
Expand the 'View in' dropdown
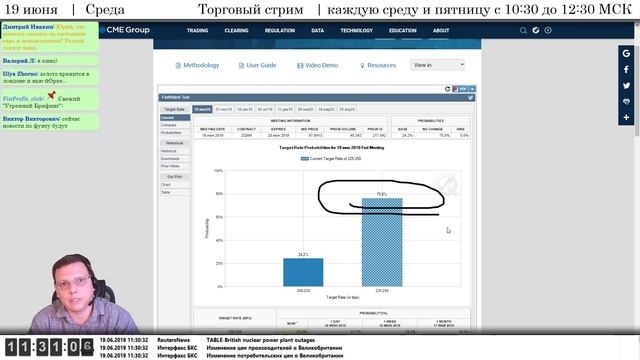point(438,65)
